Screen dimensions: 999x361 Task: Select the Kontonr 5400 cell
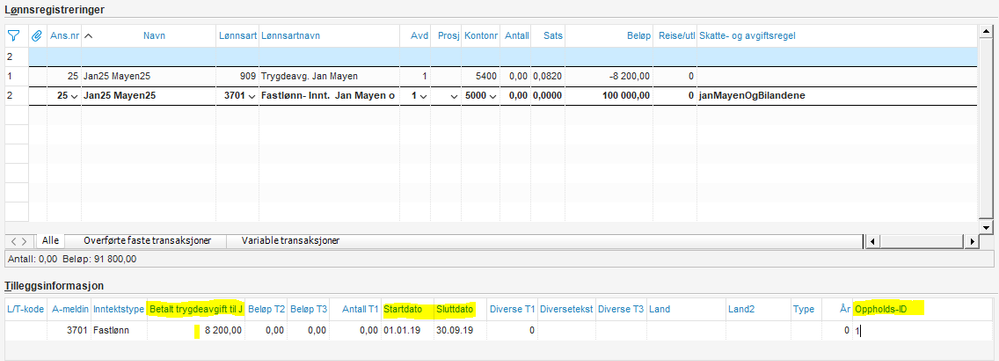(481, 76)
